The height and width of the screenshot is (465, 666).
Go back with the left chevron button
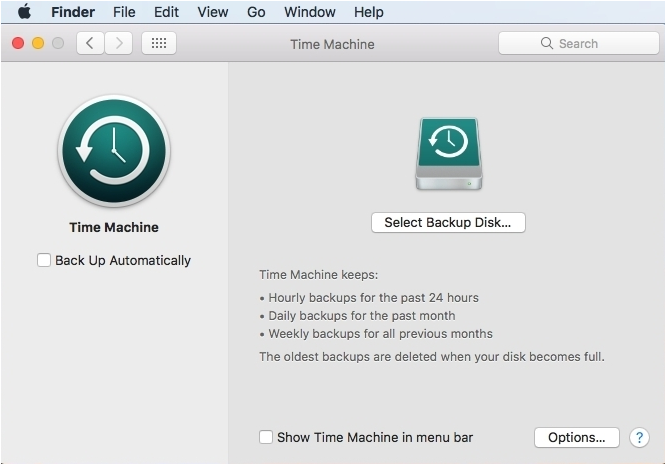click(90, 43)
